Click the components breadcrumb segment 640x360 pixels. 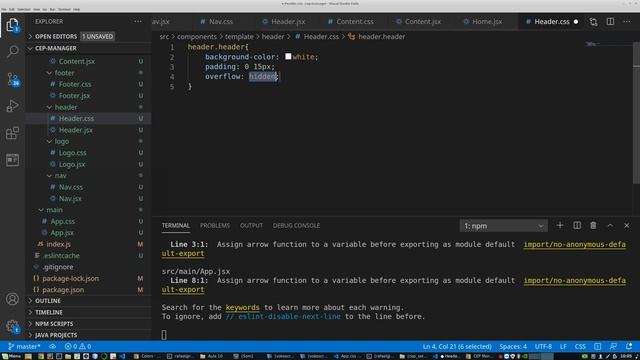(x=197, y=36)
